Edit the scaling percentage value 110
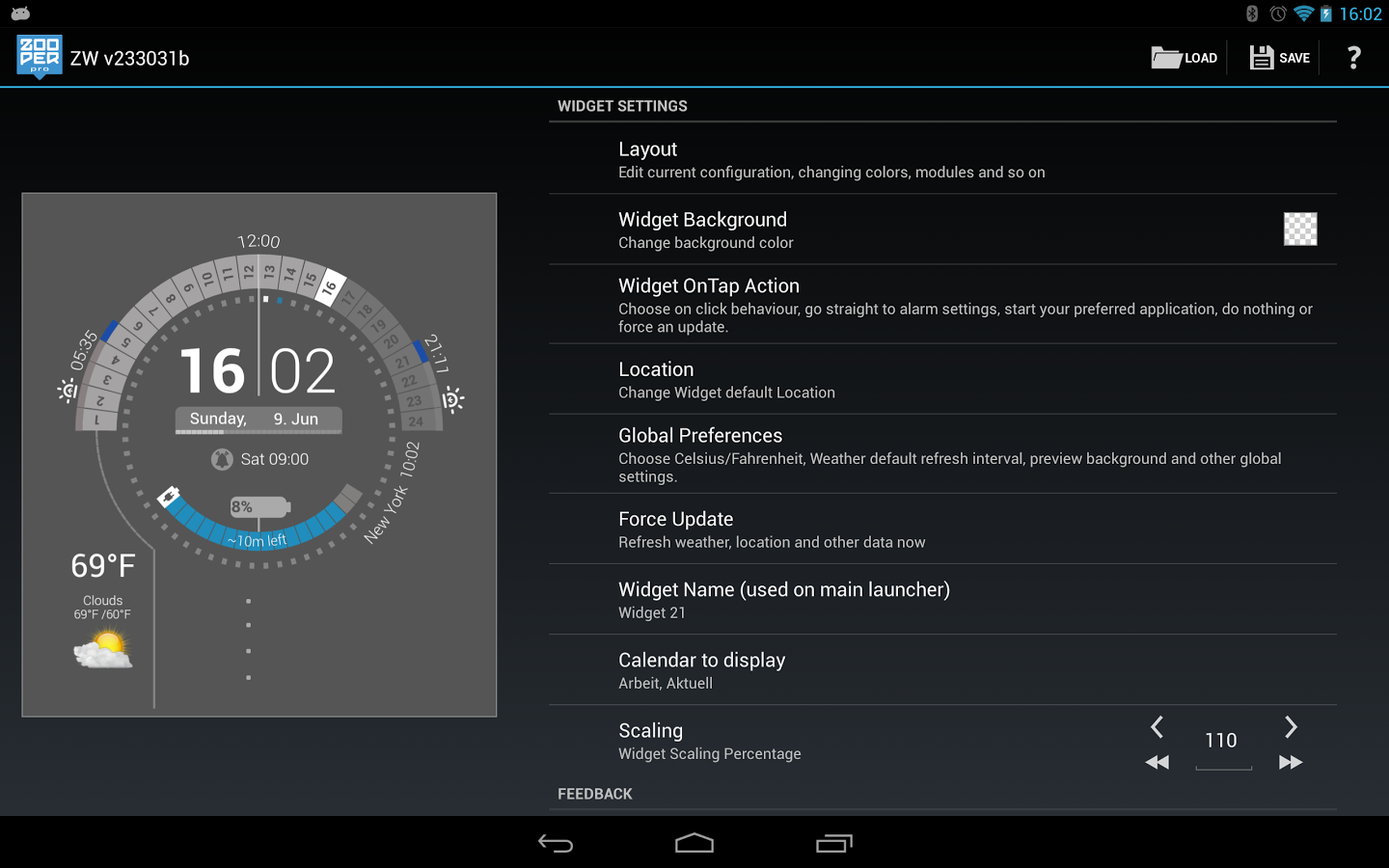This screenshot has height=868, width=1389. (x=1221, y=740)
